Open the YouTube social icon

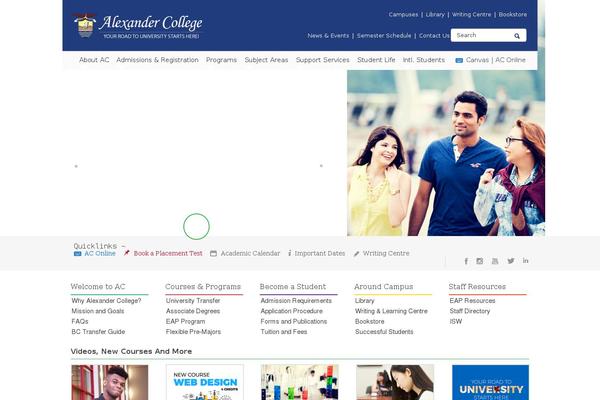pyautogui.click(x=495, y=261)
